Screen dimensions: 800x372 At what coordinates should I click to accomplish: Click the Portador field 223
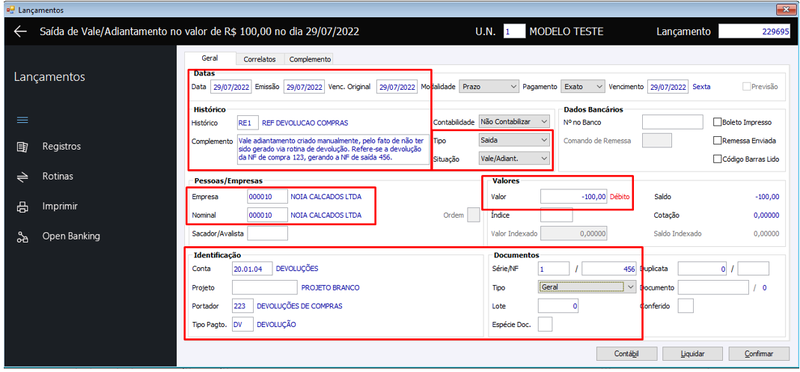242,306
